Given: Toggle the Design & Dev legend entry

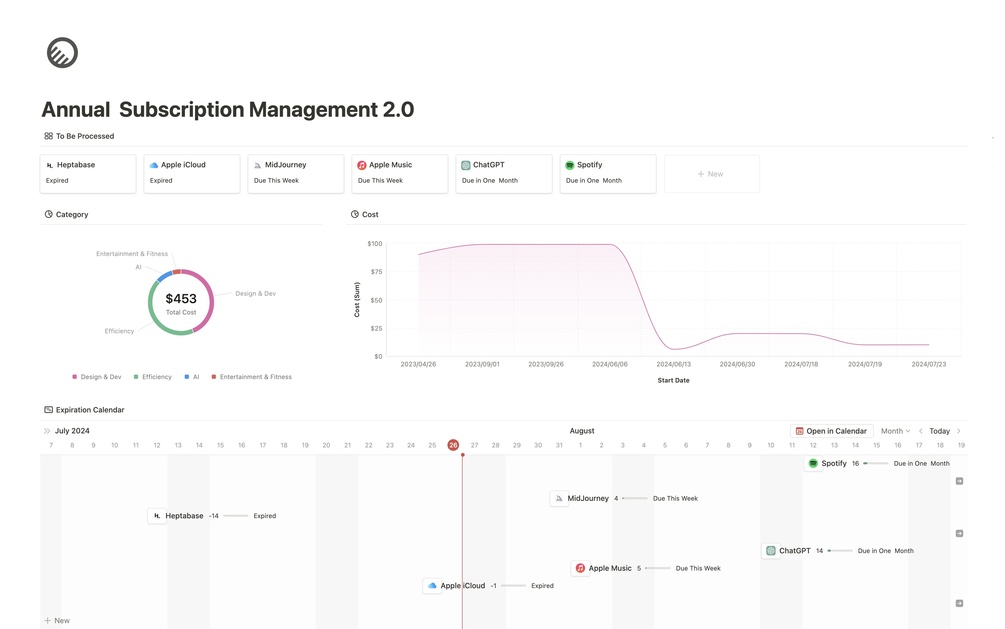Looking at the screenshot, I should coord(96,377).
